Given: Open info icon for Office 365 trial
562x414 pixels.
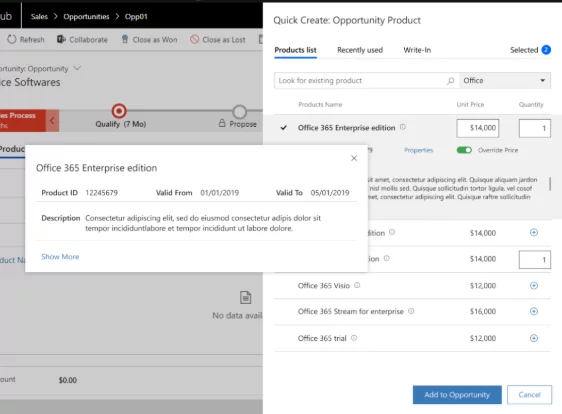Looking at the screenshot, I should pyautogui.click(x=354, y=338).
